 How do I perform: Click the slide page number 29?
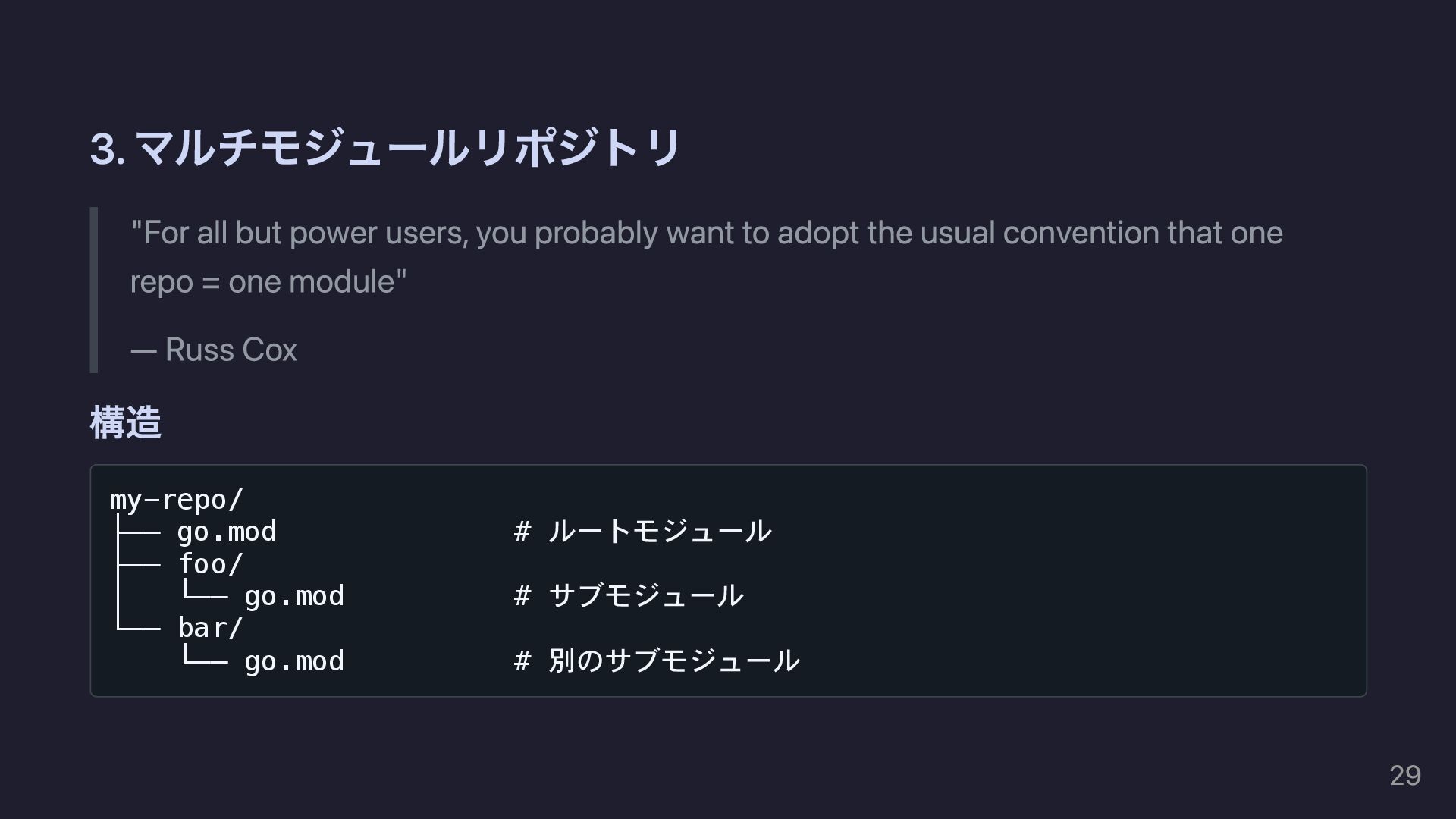pos(1404,776)
